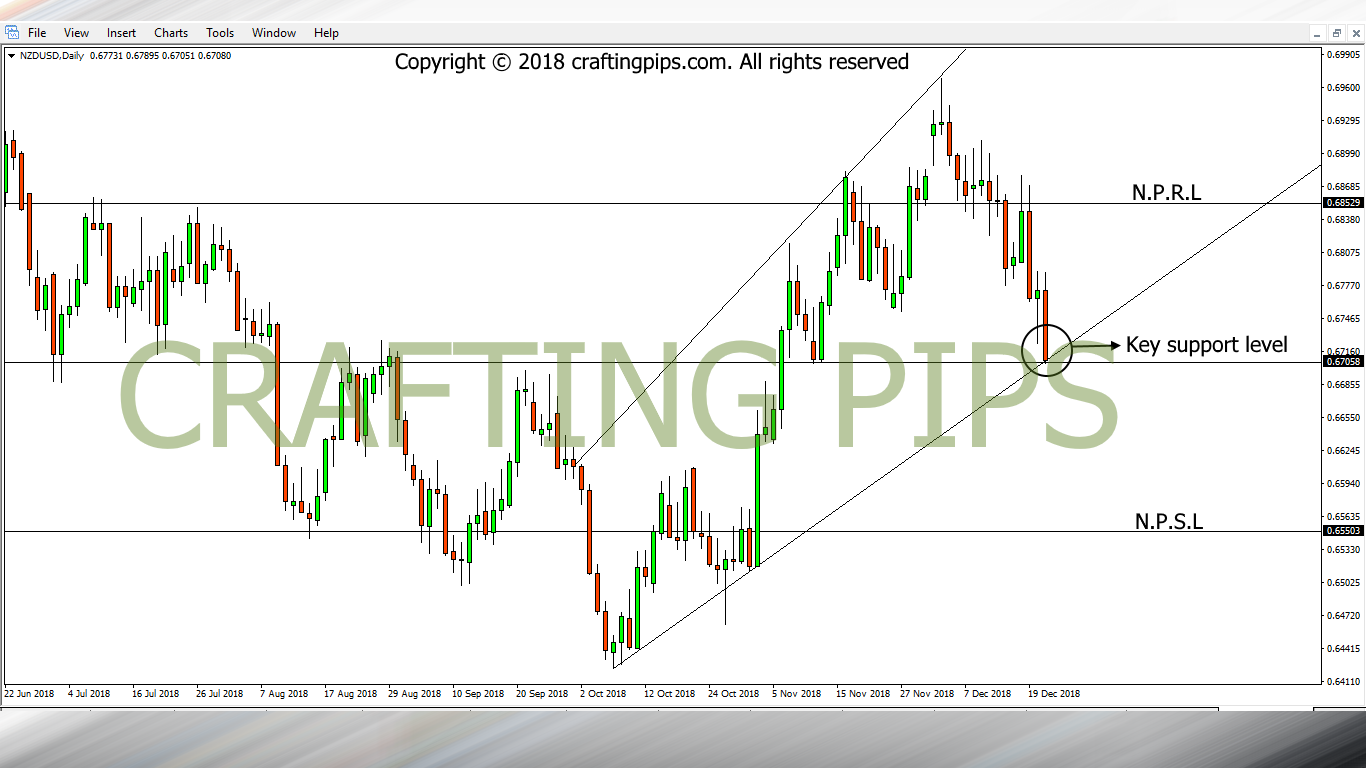Click the 4 Jul 2018 date label
The height and width of the screenshot is (768, 1366).
91,693
